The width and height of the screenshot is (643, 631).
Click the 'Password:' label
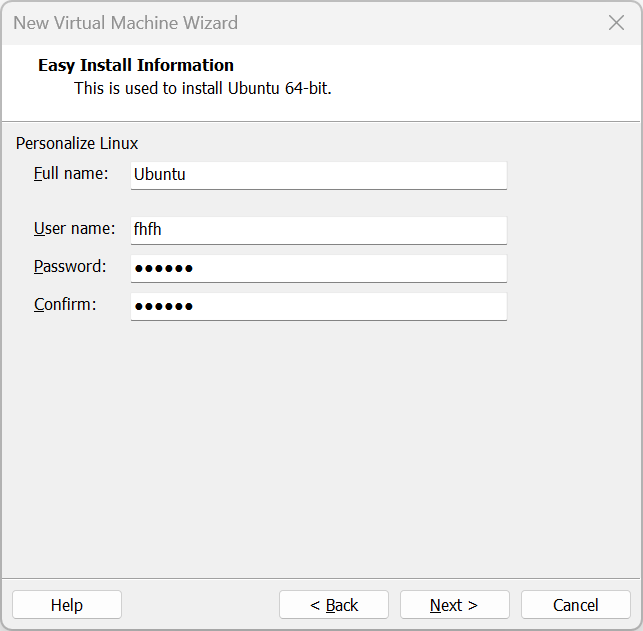(70, 267)
